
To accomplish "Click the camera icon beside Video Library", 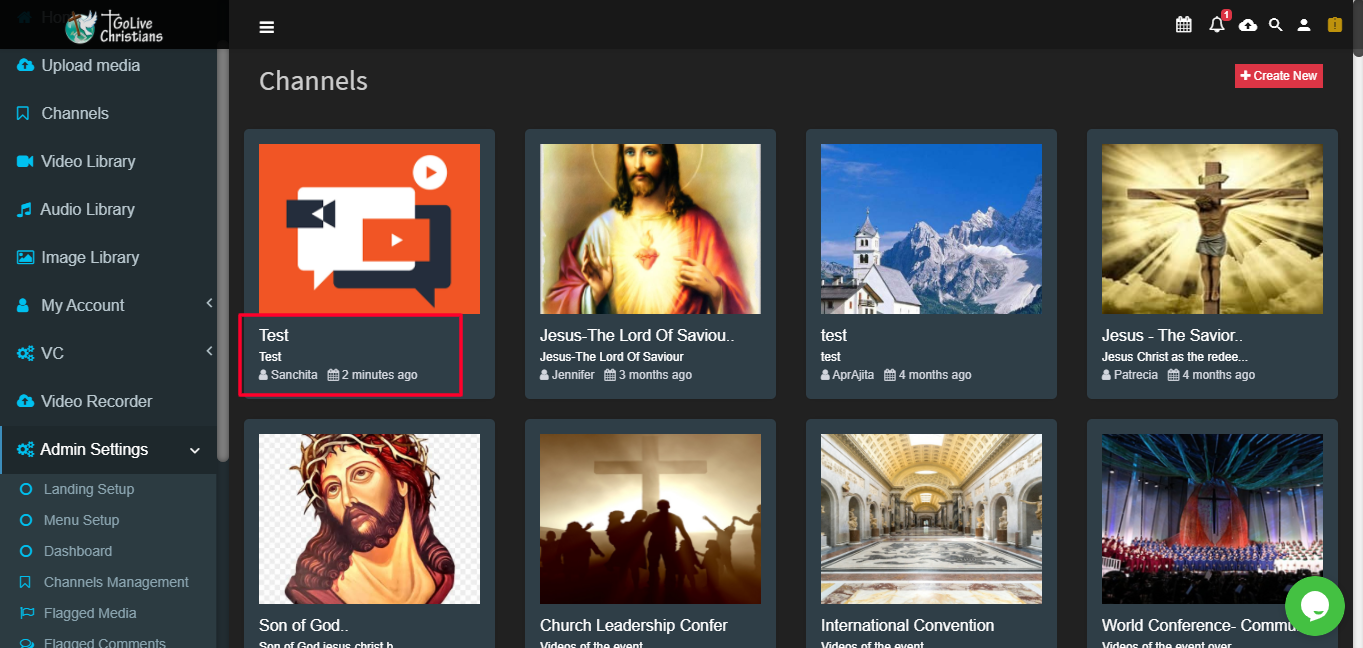I will (25, 161).
